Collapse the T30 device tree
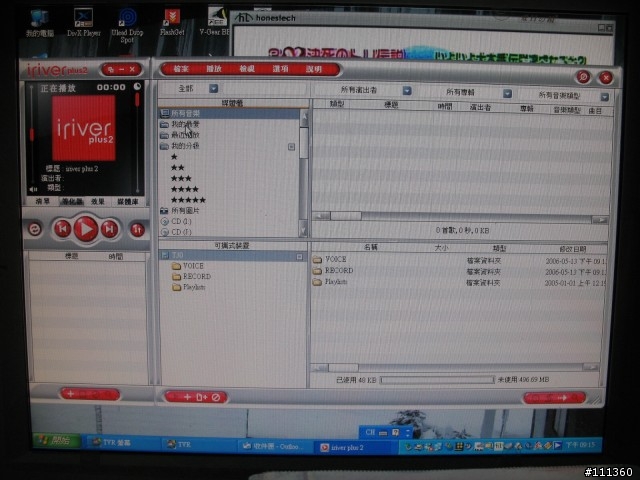The image size is (640, 480). [299, 257]
